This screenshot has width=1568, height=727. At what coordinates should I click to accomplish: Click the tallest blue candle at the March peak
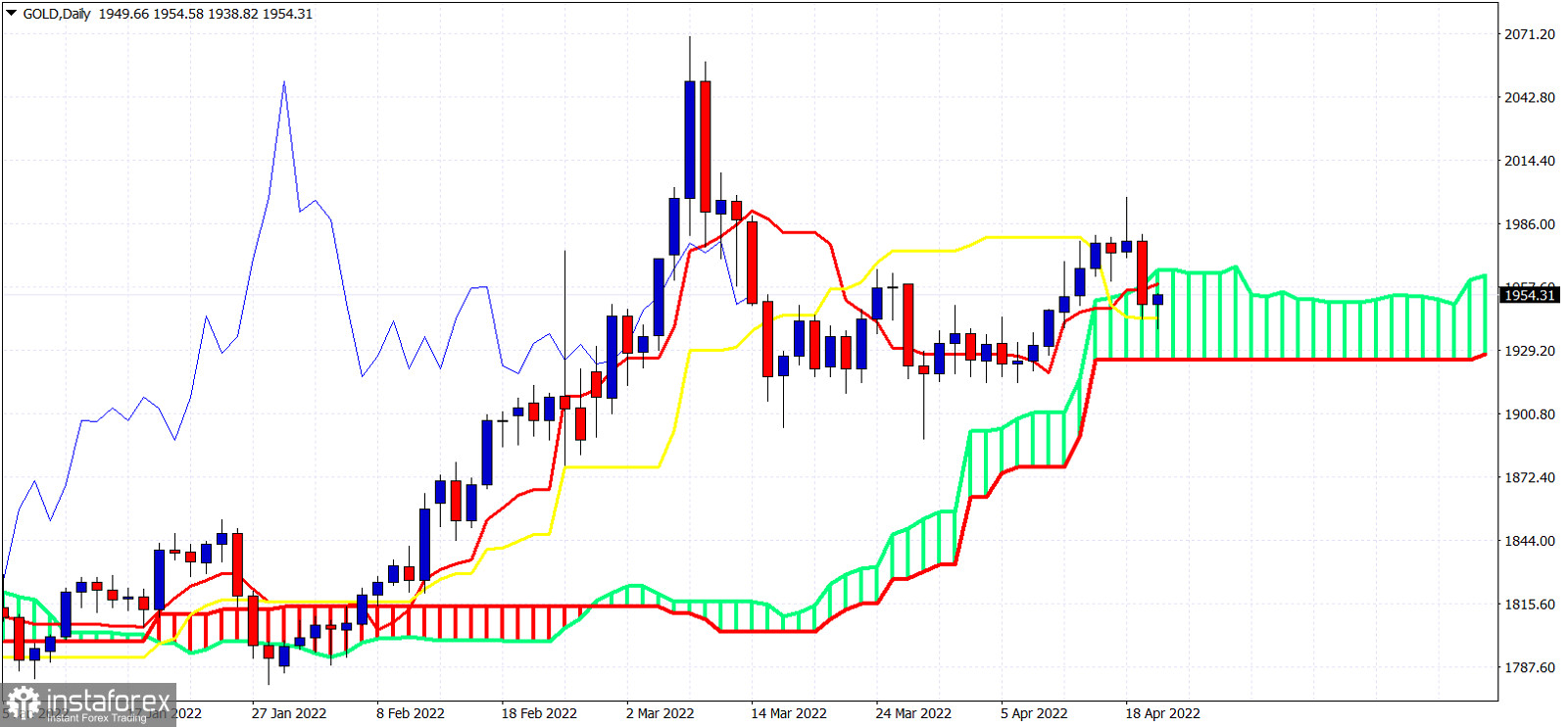pos(690,140)
